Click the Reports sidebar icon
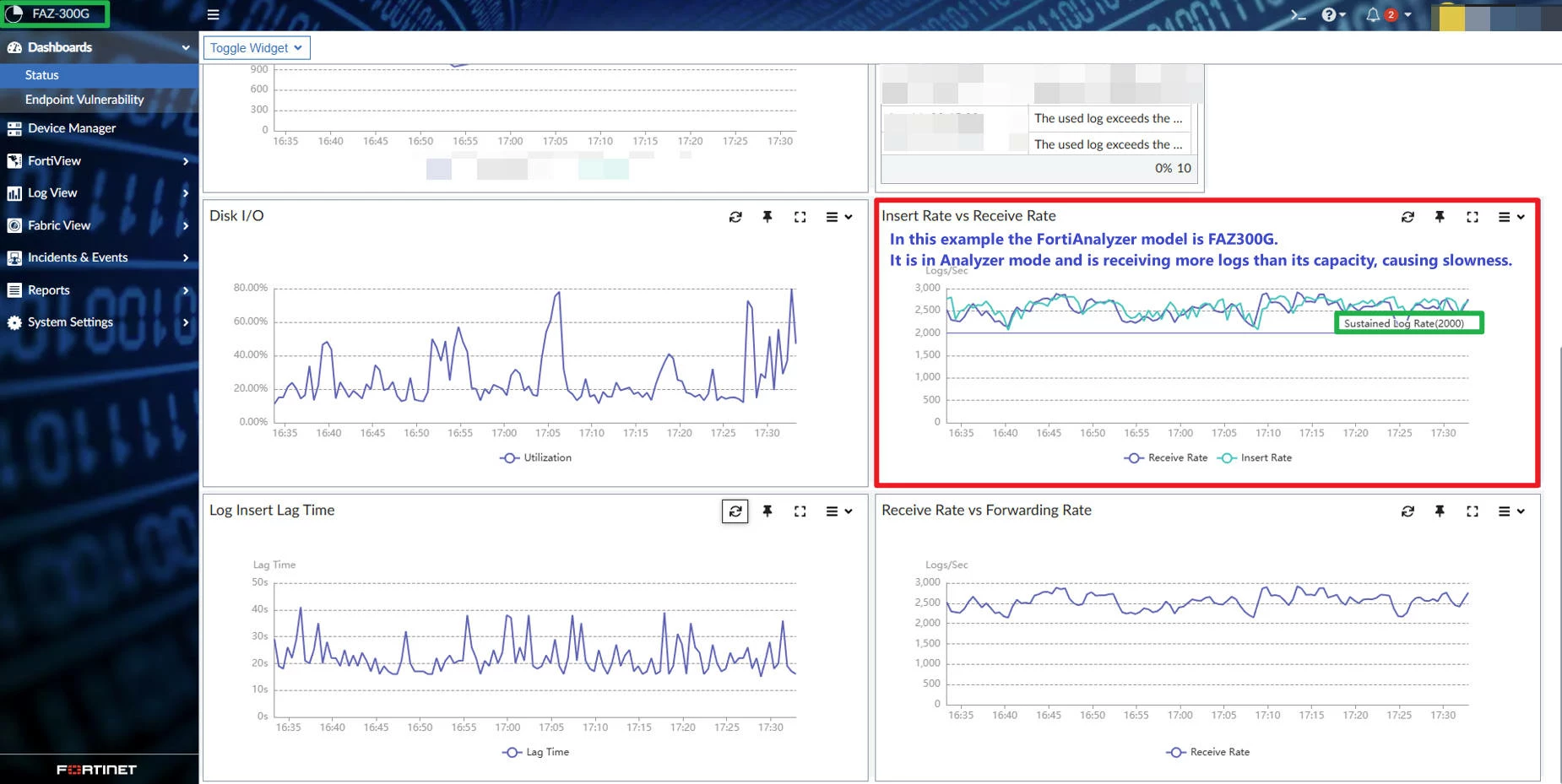Viewport: 1562px width, 784px height. tap(14, 290)
